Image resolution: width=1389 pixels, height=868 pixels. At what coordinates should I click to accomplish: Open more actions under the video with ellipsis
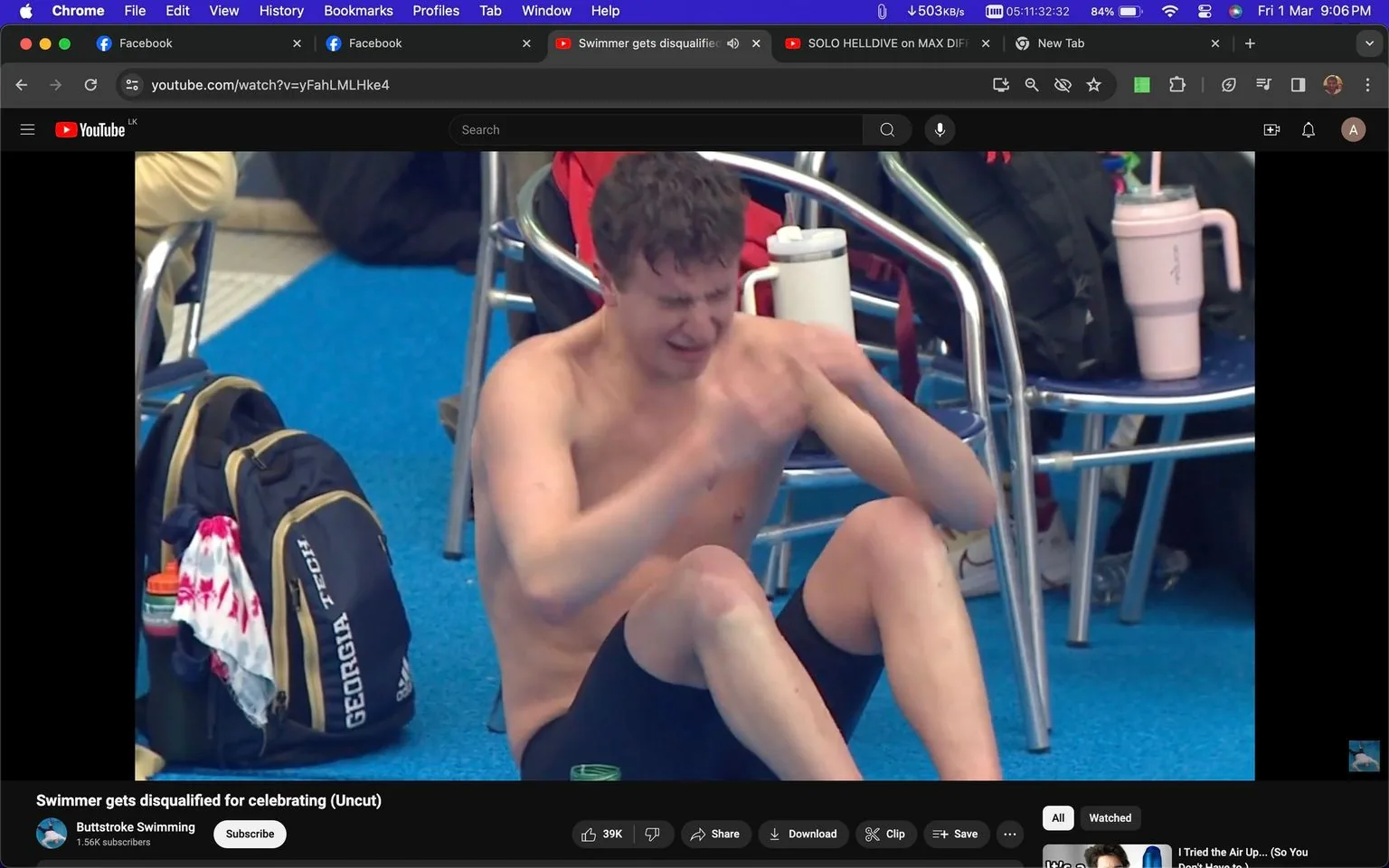click(1009, 834)
